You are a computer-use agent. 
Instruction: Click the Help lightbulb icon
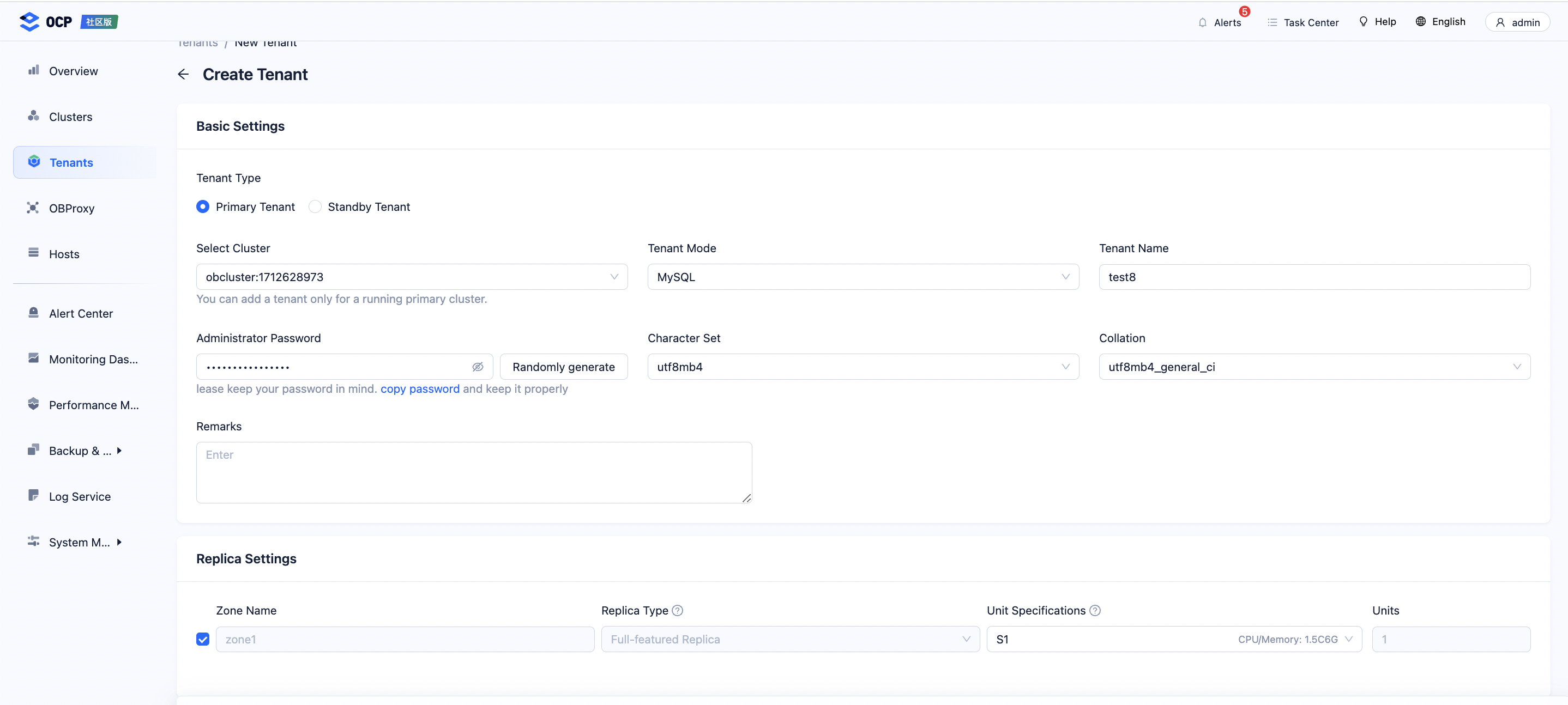pyautogui.click(x=1364, y=21)
